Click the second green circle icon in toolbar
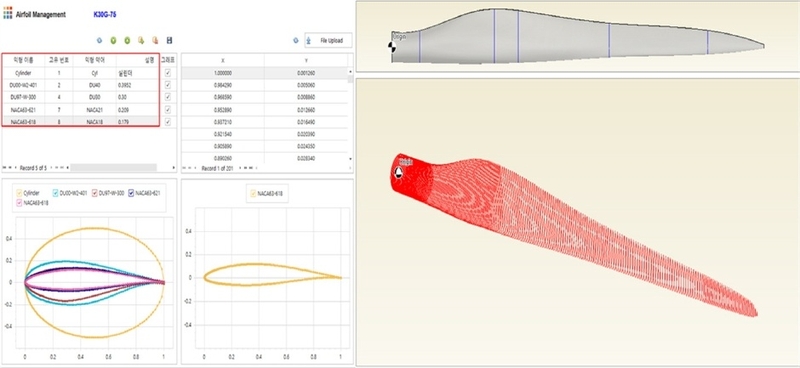Viewport: 800px width, 368px height. click(127, 40)
